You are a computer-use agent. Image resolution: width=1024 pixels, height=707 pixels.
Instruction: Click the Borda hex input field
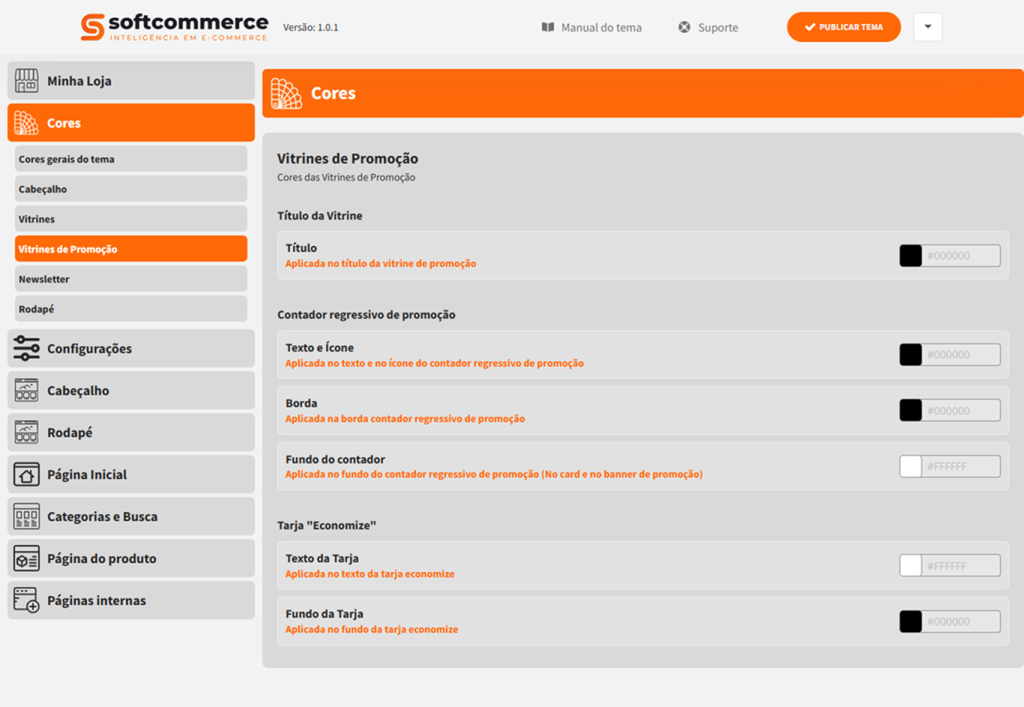point(961,411)
